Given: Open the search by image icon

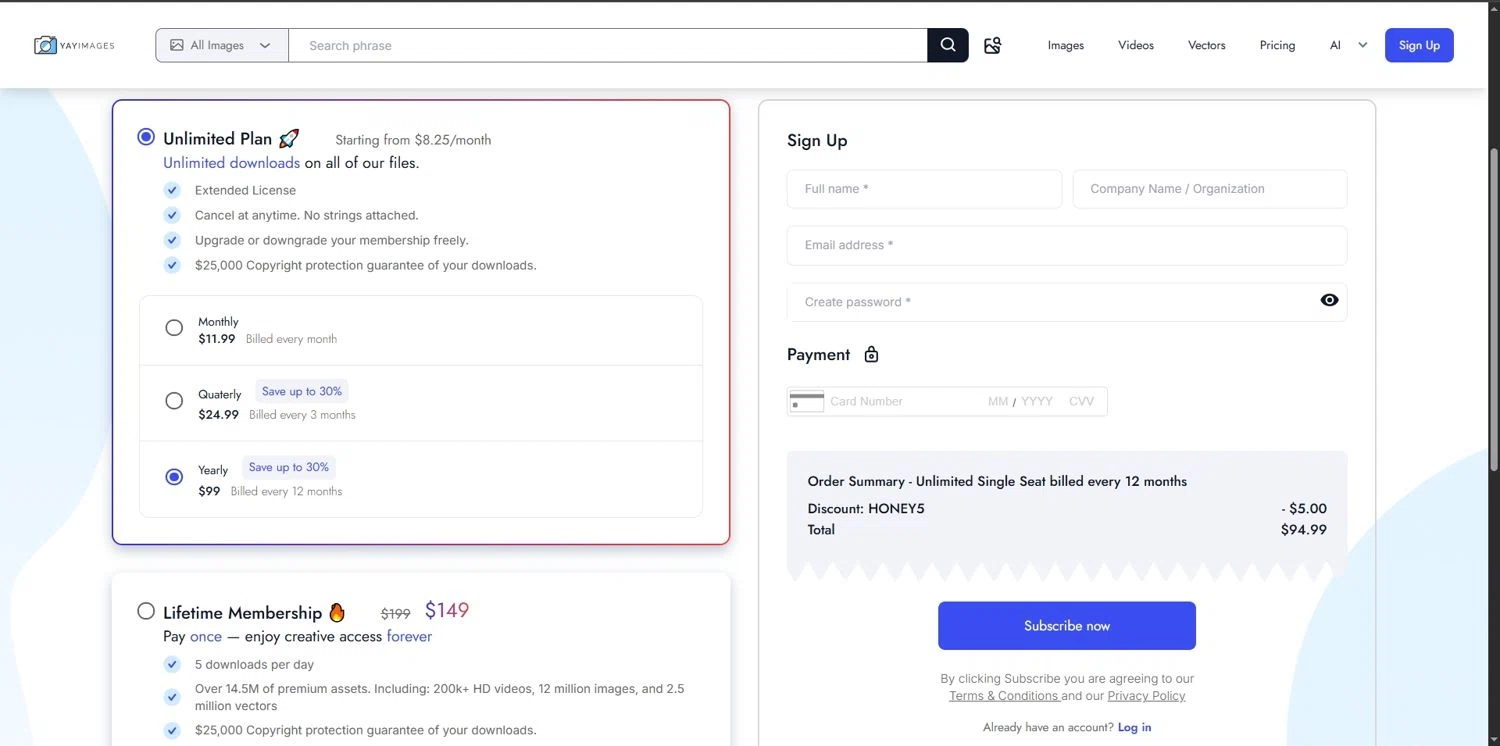Looking at the screenshot, I should point(992,45).
